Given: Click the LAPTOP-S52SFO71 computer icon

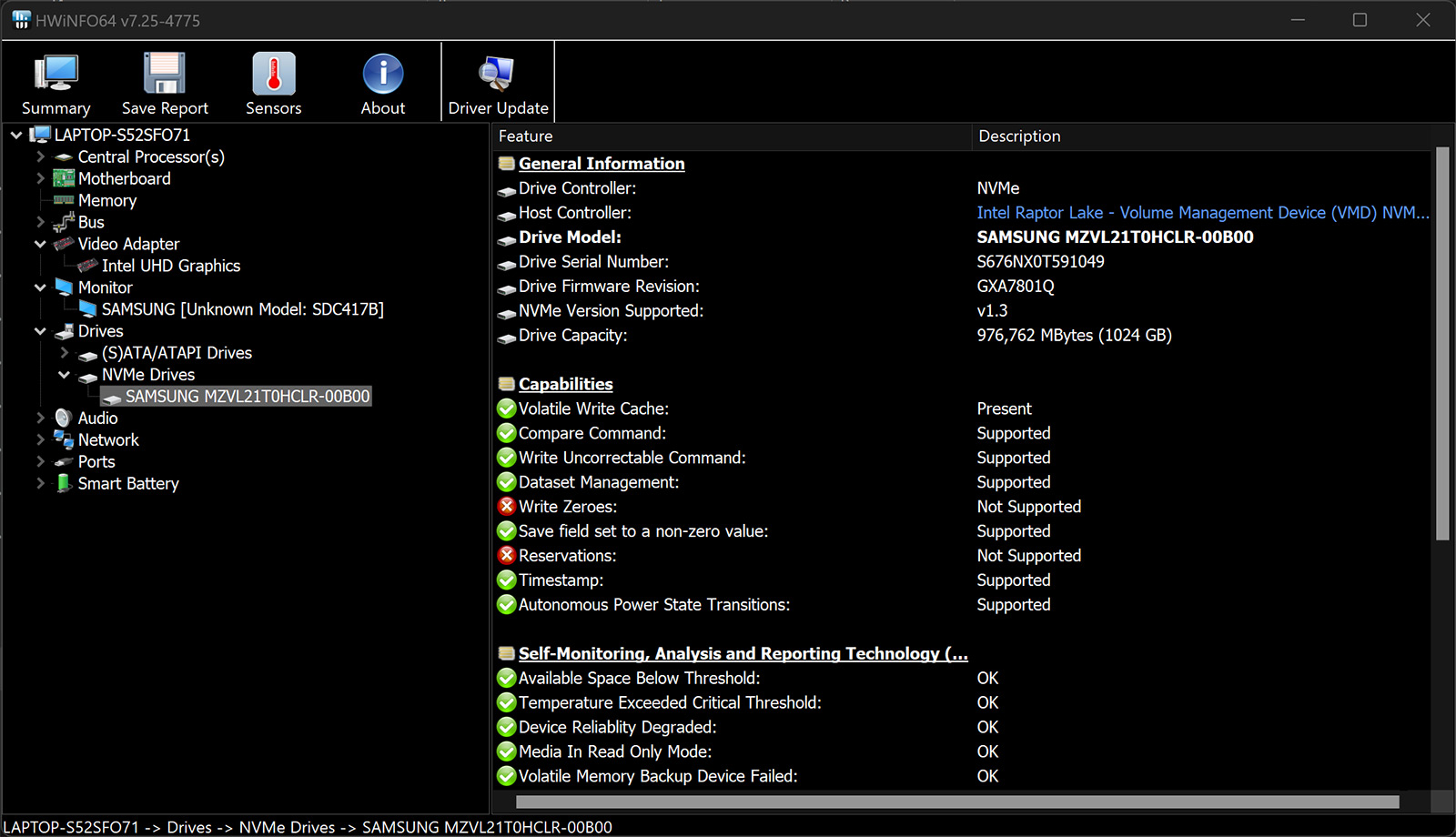Looking at the screenshot, I should [40, 135].
